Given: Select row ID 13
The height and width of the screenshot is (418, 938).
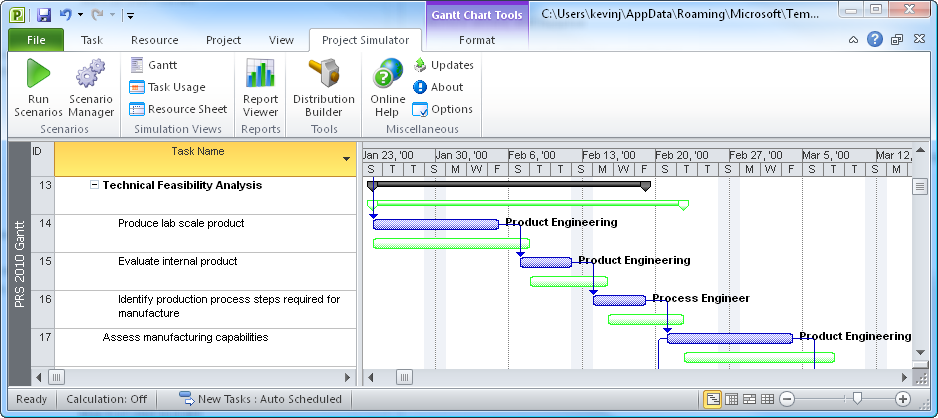Looking at the screenshot, I should point(42,196).
